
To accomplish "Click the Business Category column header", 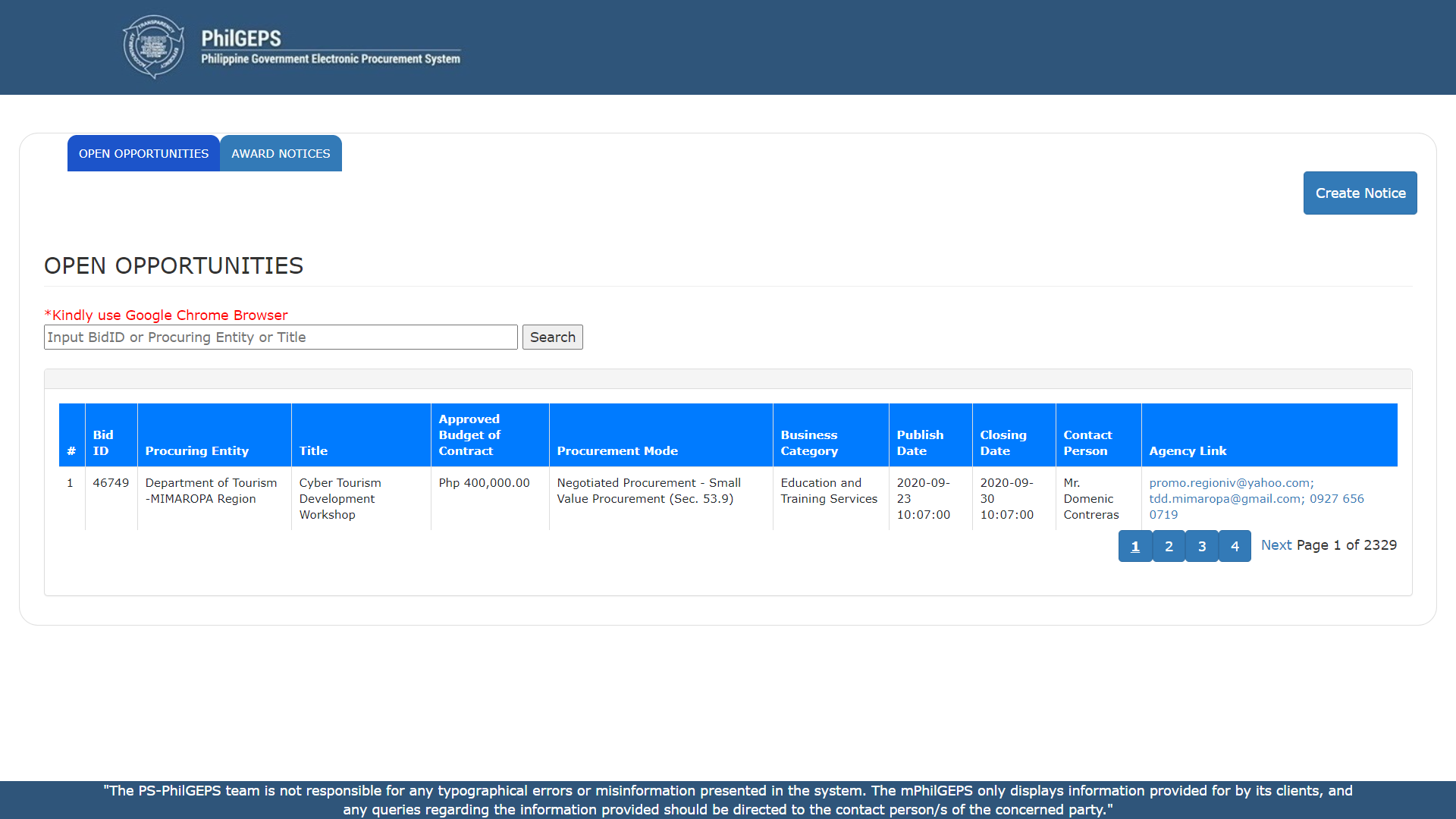I will tap(830, 435).
